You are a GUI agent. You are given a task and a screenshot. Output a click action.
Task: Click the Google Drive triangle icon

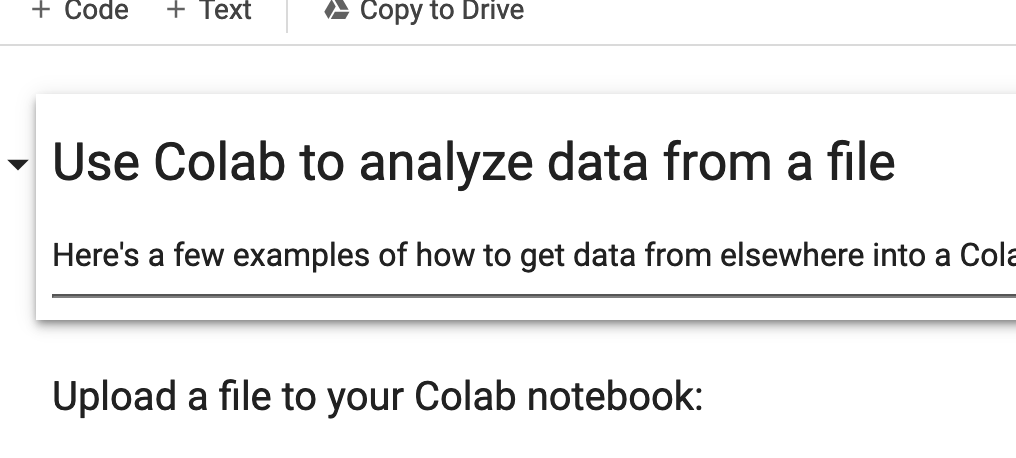coord(336,10)
